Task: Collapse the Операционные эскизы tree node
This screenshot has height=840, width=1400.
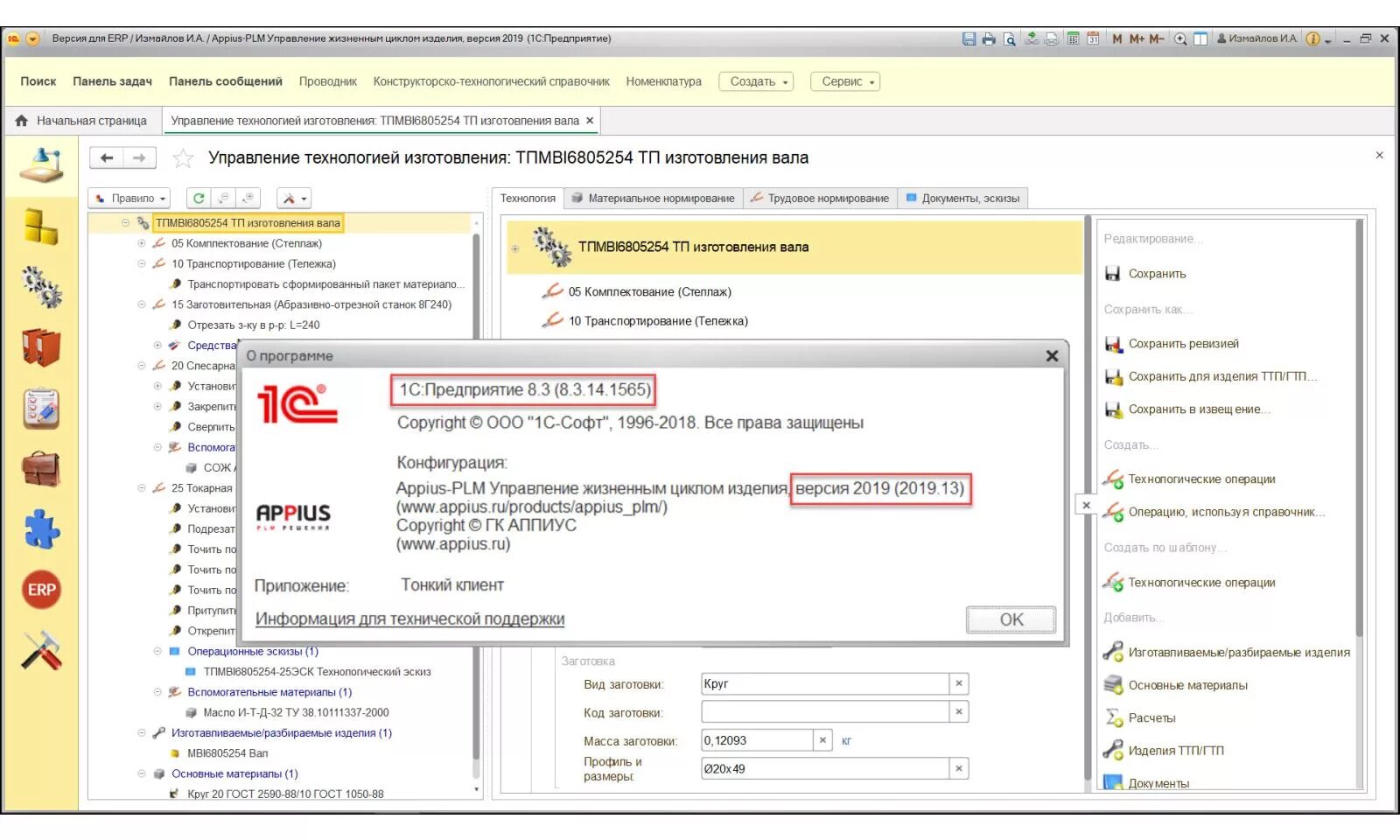Action: tap(157, 651)
